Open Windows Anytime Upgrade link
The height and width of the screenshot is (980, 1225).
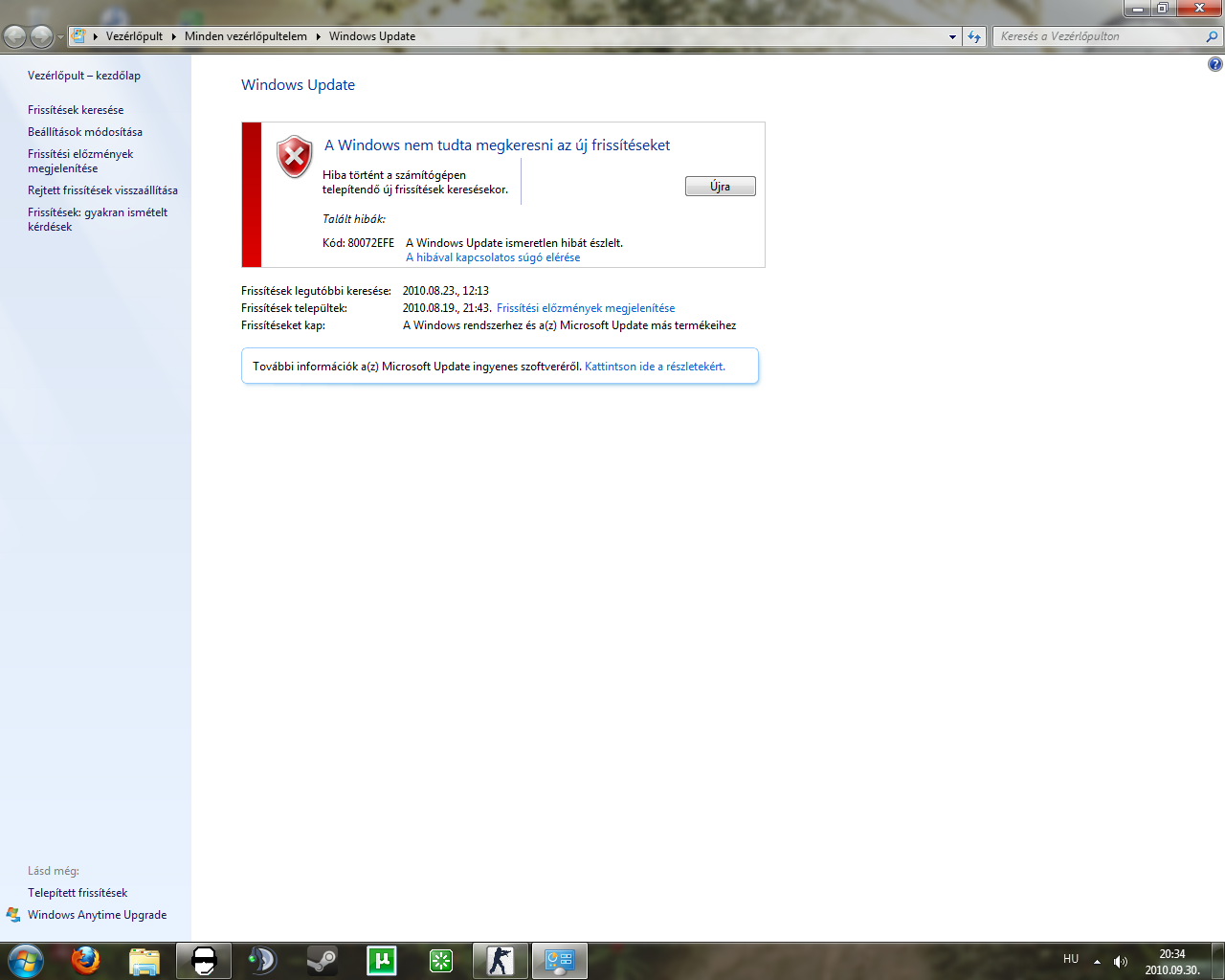(98, 915)
